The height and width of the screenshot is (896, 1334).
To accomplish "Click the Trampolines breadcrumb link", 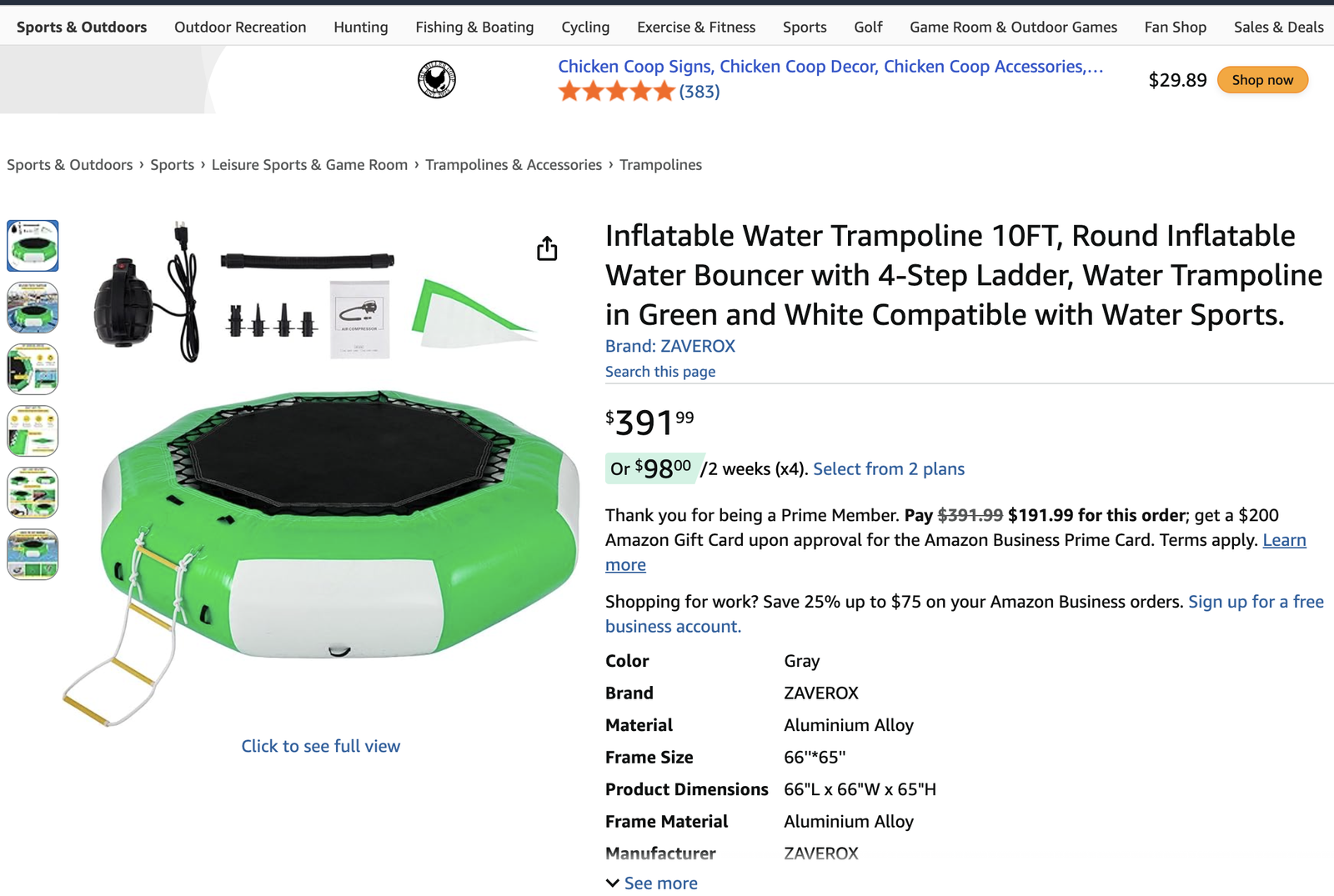I will pos(659,164).
